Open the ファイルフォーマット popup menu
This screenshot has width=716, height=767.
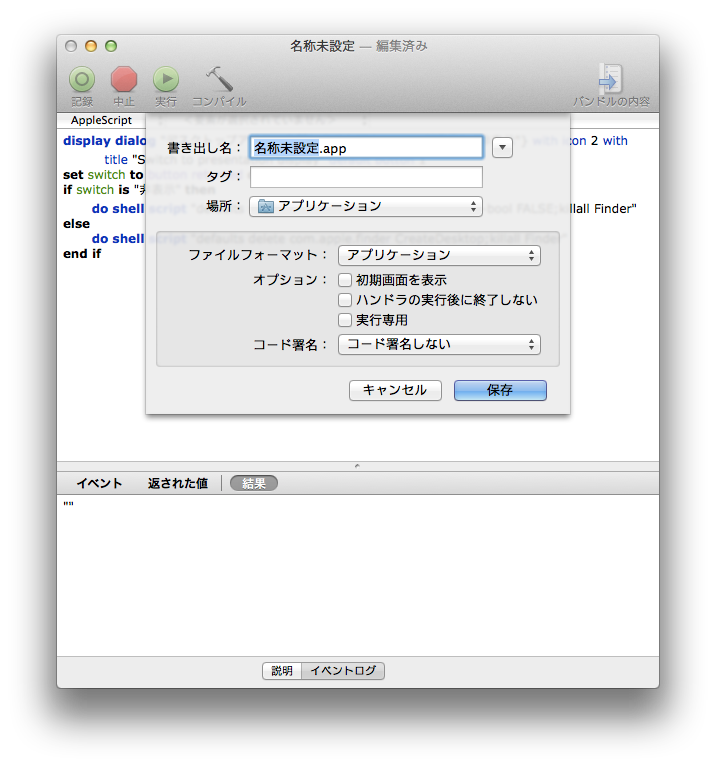click(x=439, y=255)
